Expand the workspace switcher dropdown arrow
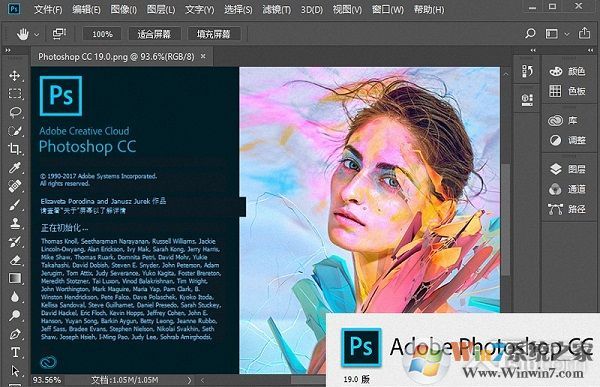This screenshot has height=387, width=600. point(567,34)
